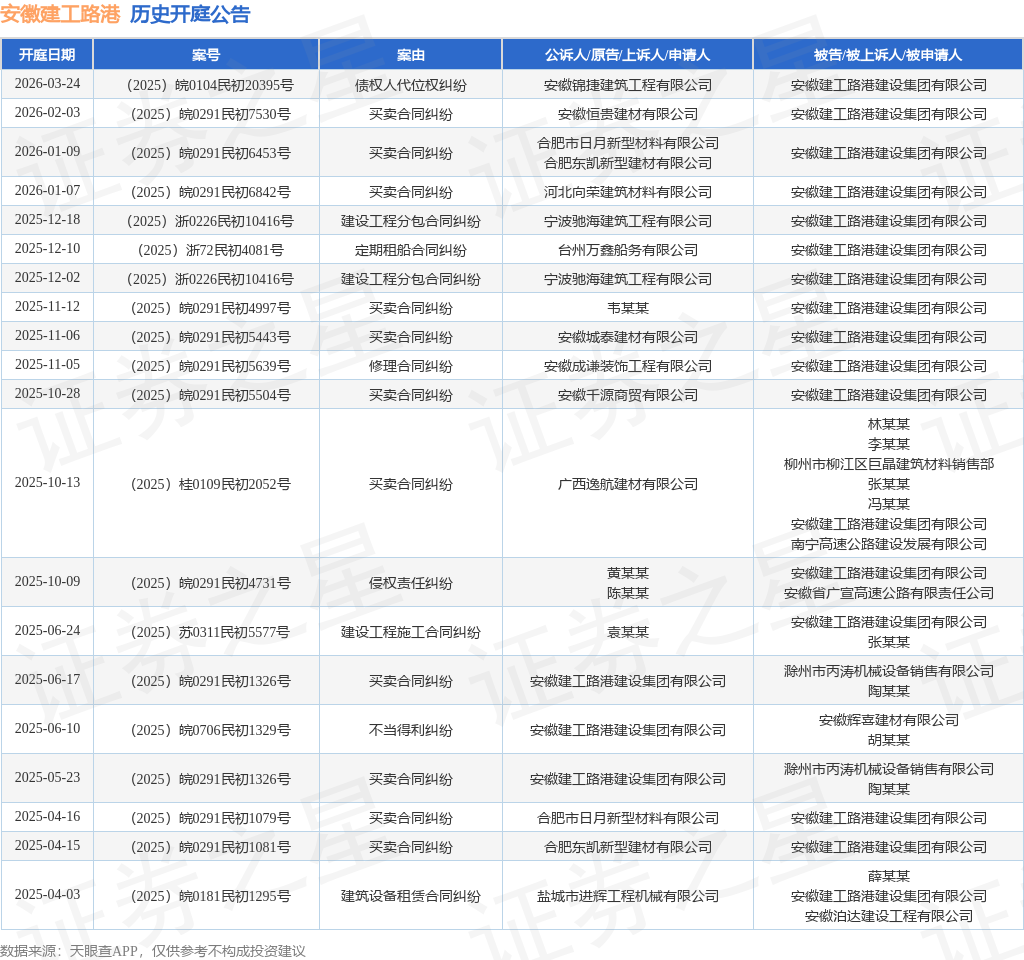Click the 被告/被上诉人/被申请人 column header
The width and height of the screenshot is (1024, 960).
coord(888,55)
